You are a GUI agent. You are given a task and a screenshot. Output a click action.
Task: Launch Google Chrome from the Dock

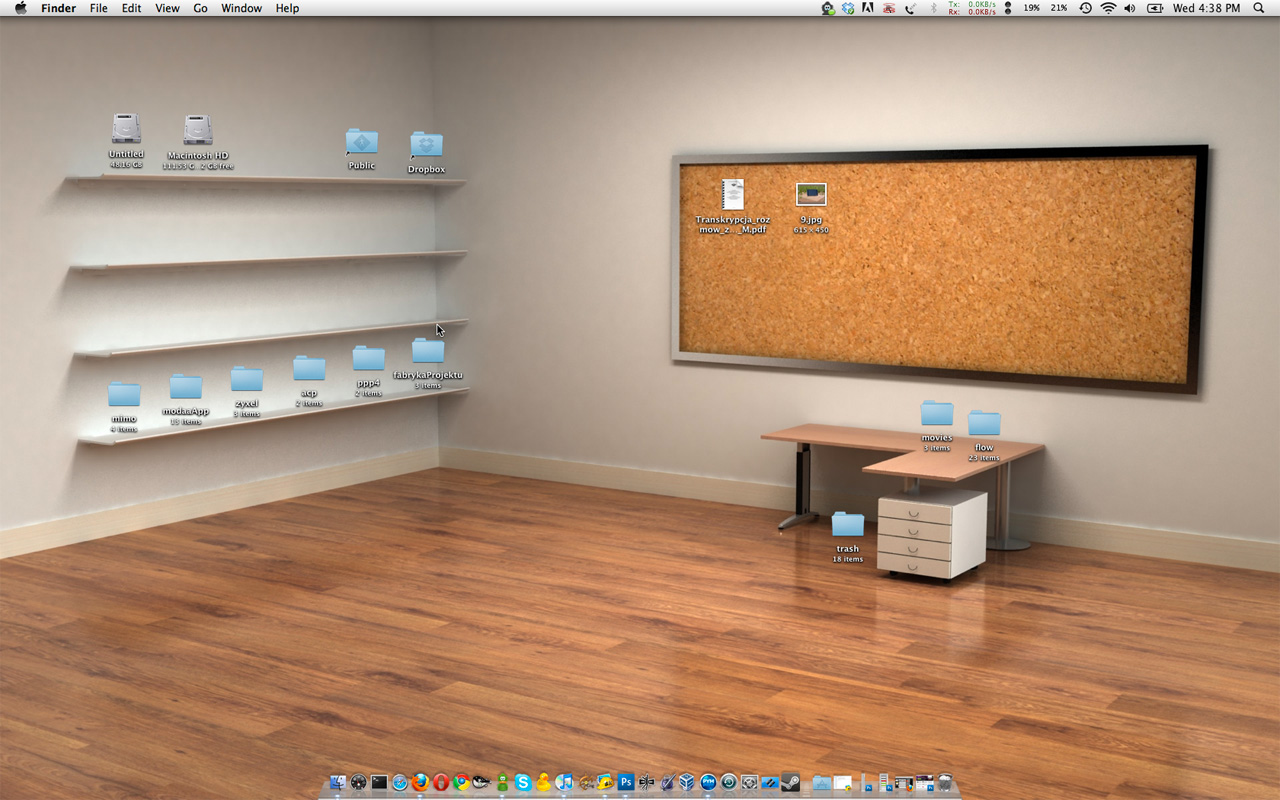[461, 782]
